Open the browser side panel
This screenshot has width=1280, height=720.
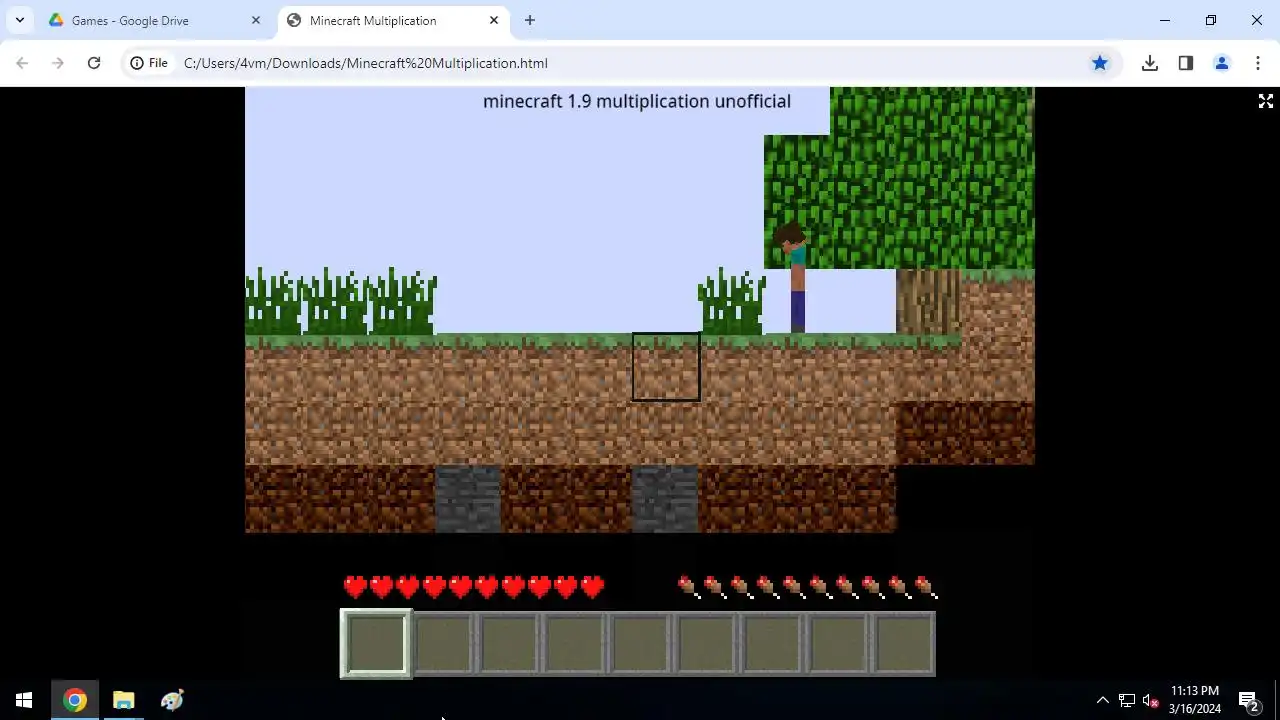click(x=1186, y=63)
